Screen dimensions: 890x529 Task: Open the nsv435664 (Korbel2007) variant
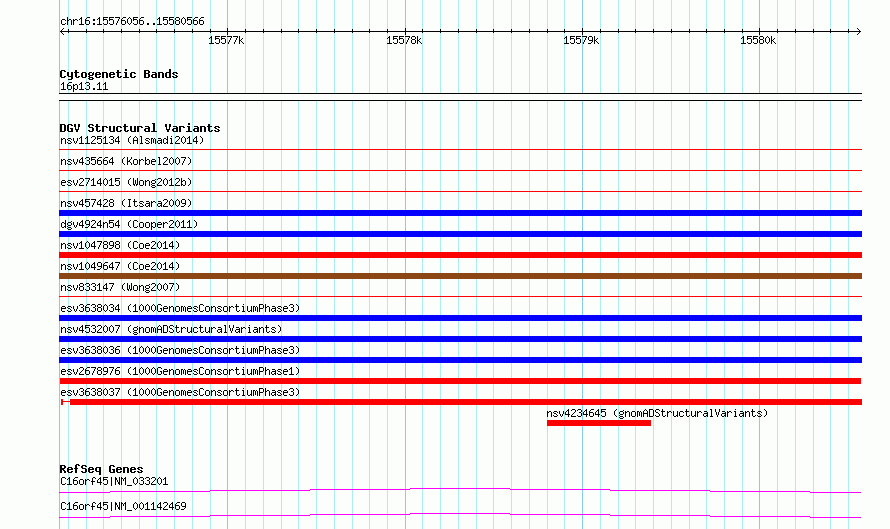(x=126, y=161)
